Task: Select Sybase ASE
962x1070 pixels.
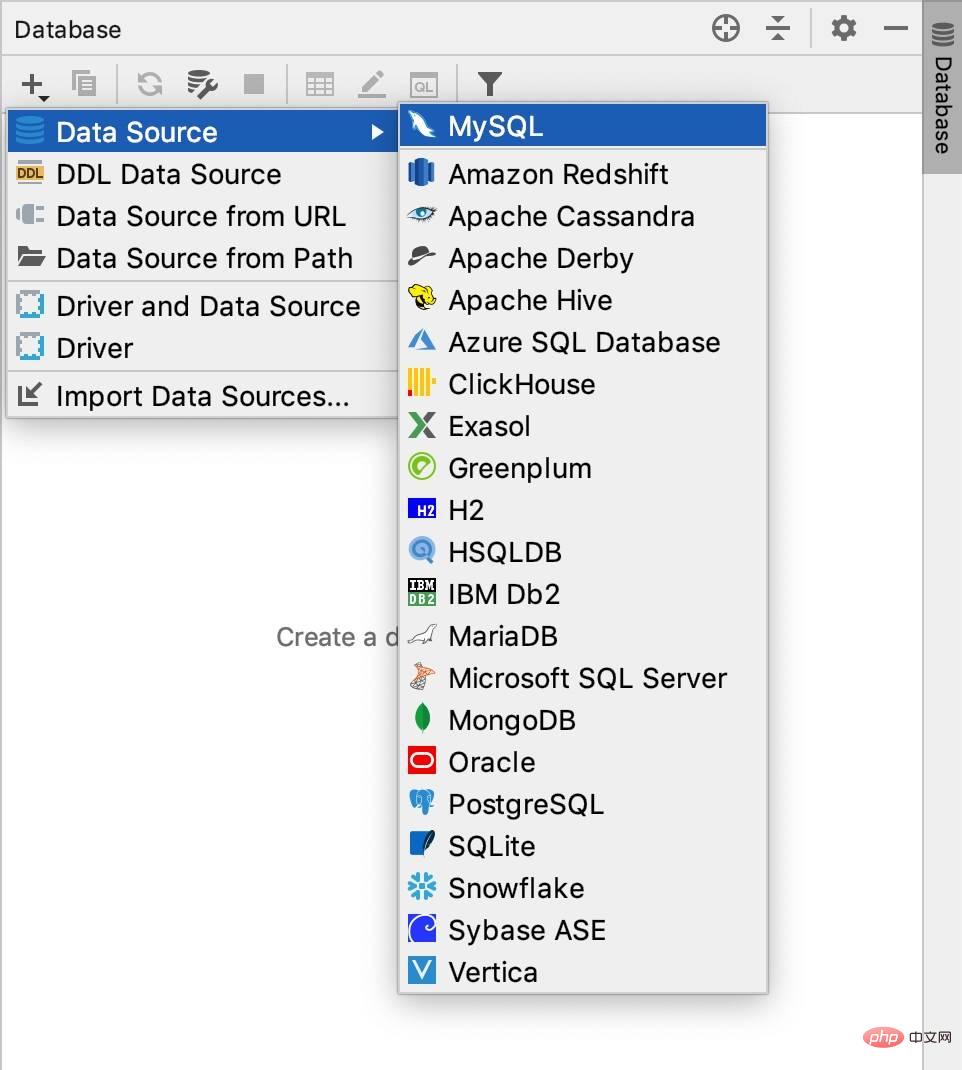Action: click(583, 930)
